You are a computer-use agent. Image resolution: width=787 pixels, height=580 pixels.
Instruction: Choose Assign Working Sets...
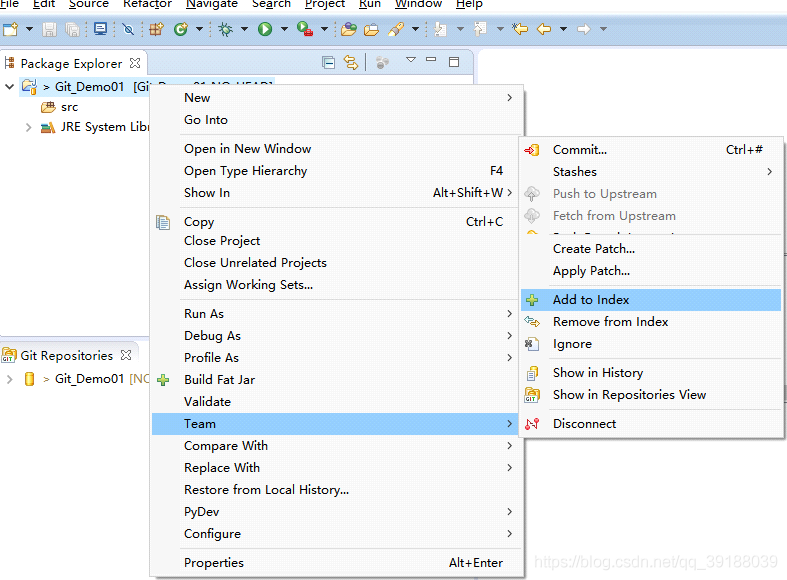click(x=337, y=285)
